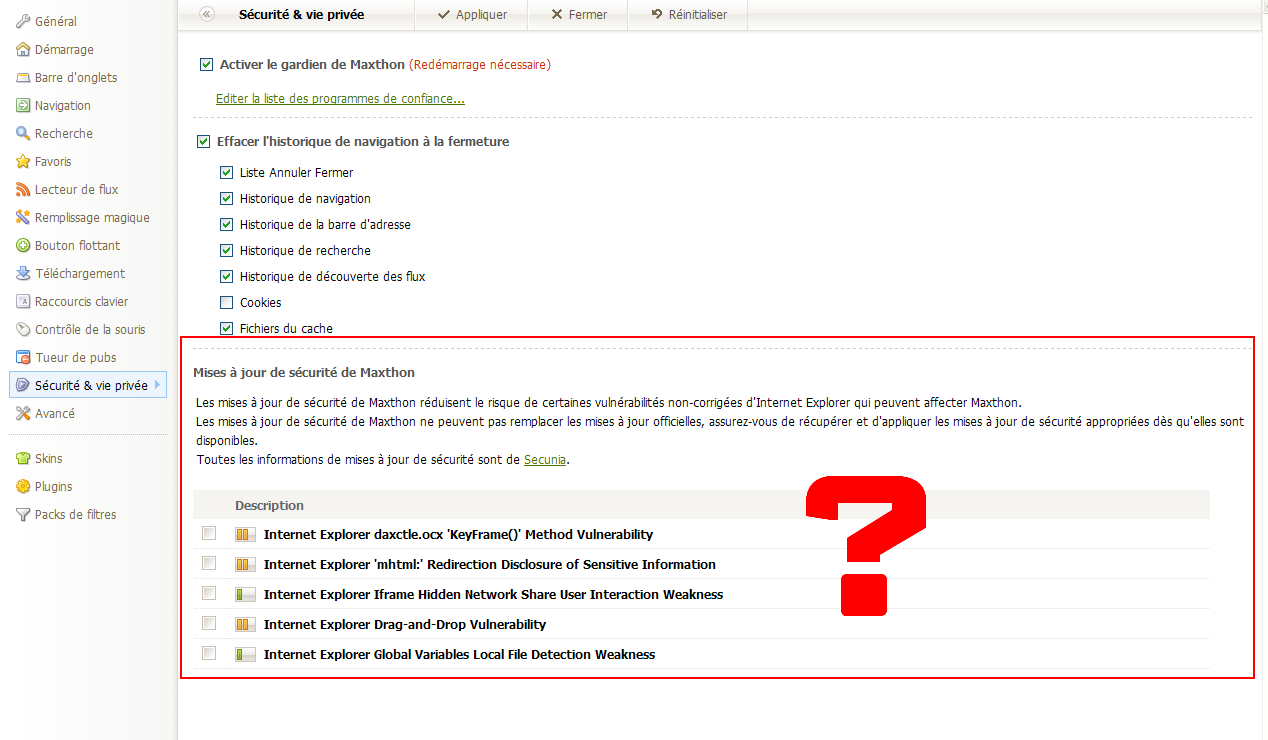The width and height of the screenshot is (1268, 740).
Task: Open the Avancé settings section
Action: pyautogui.click(x=55, y=414)
